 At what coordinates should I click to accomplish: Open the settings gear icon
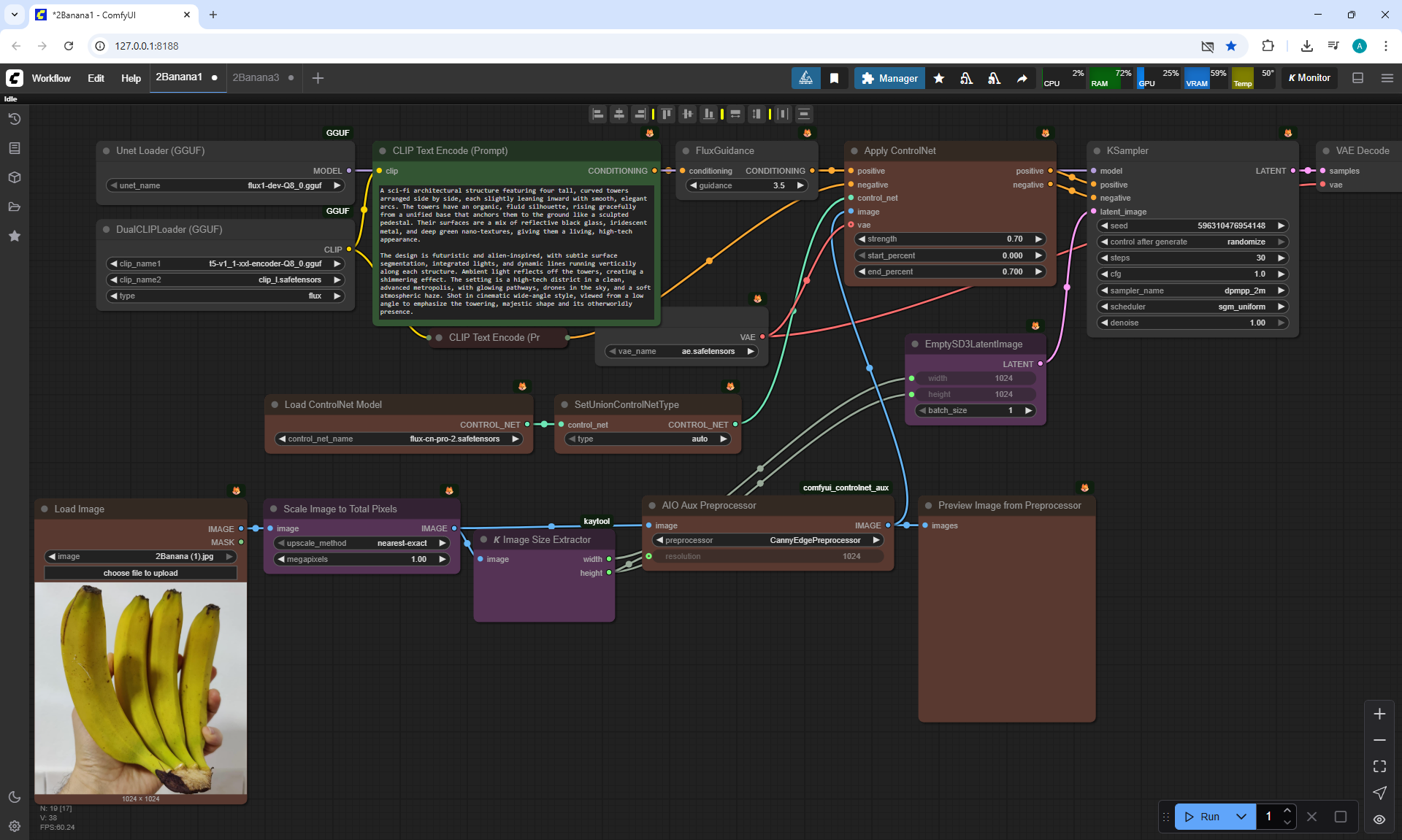(15, 826)
